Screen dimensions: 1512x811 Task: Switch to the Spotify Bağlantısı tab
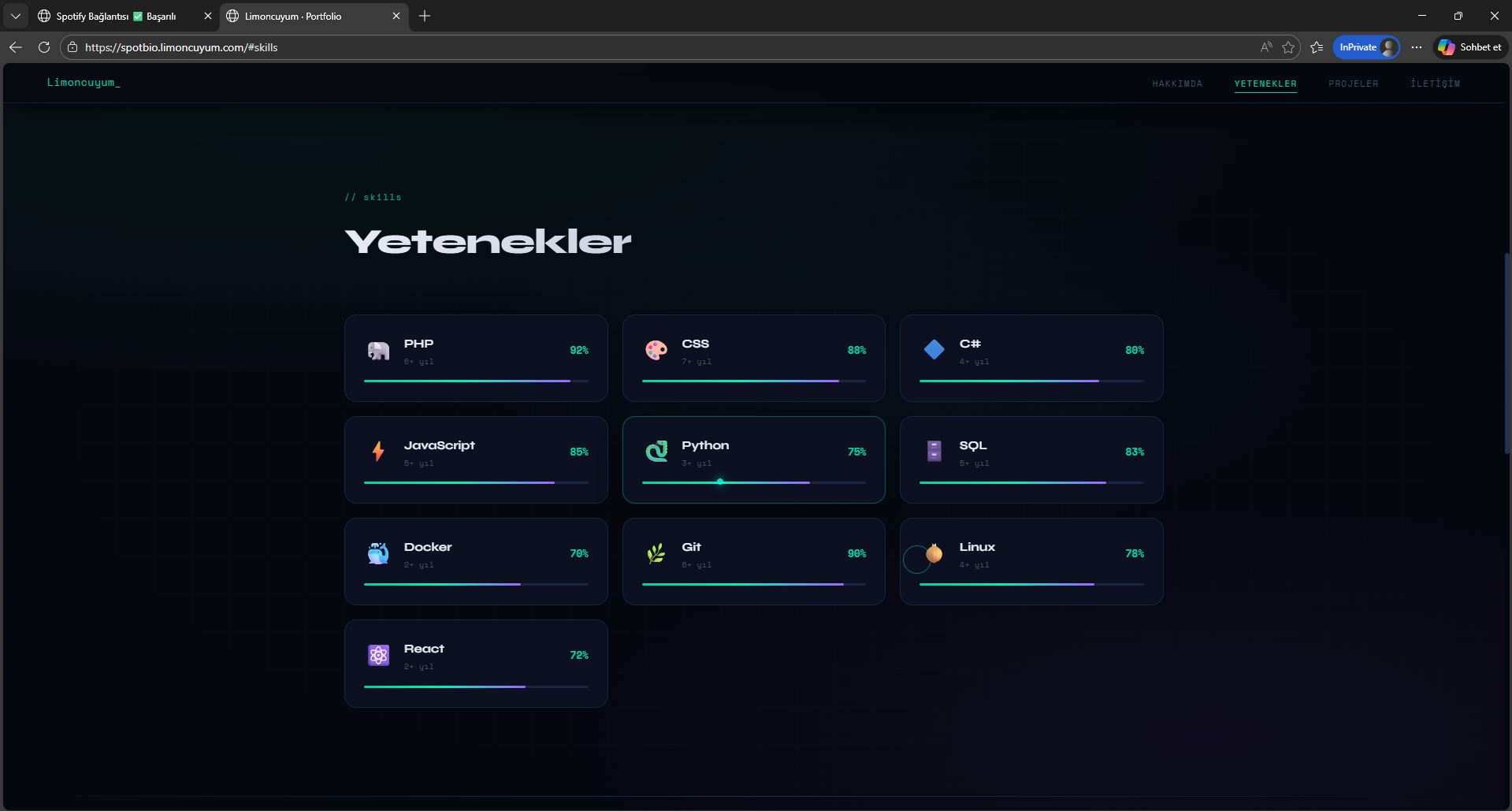[116, 16]
